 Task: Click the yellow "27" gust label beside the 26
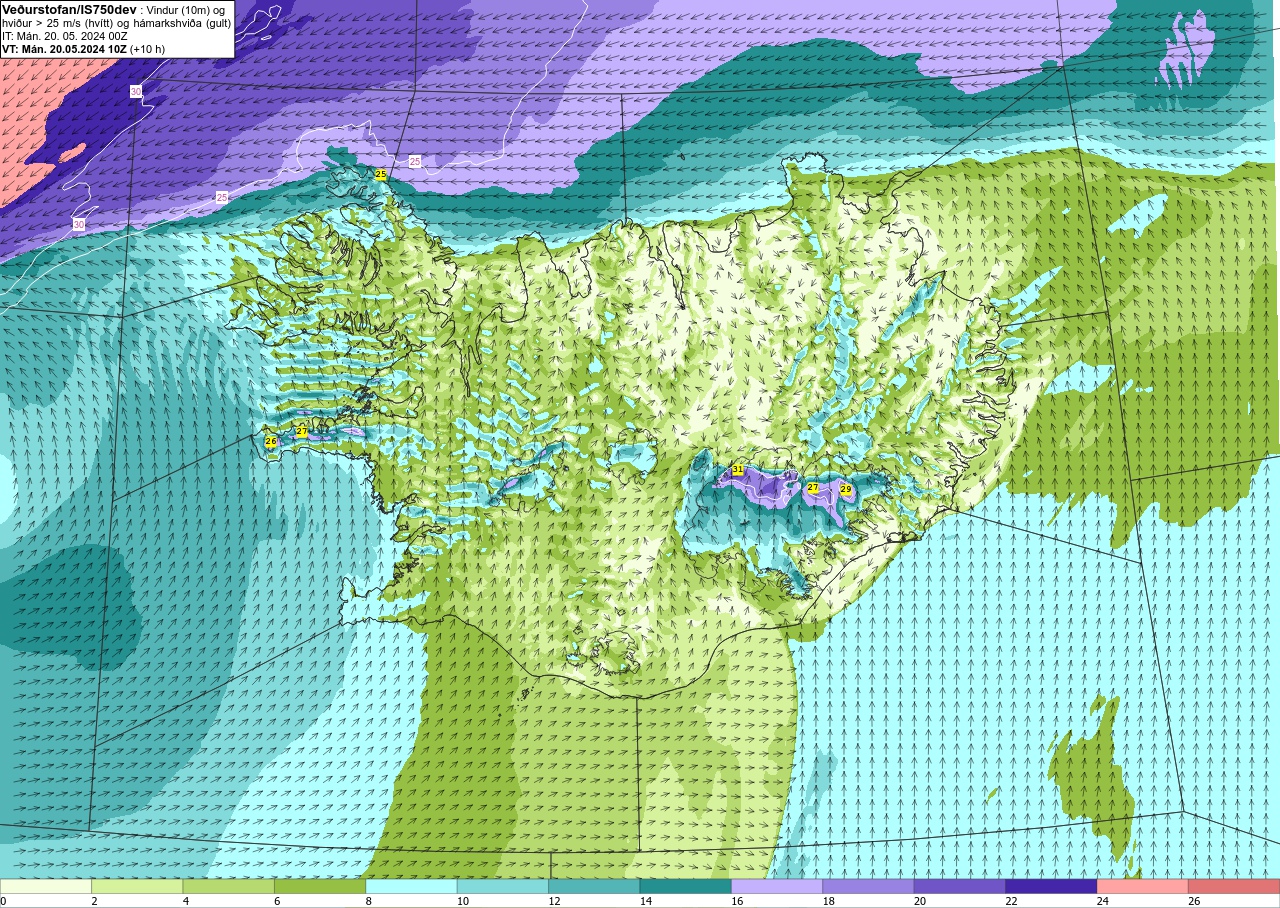click(x=302, y=431)
